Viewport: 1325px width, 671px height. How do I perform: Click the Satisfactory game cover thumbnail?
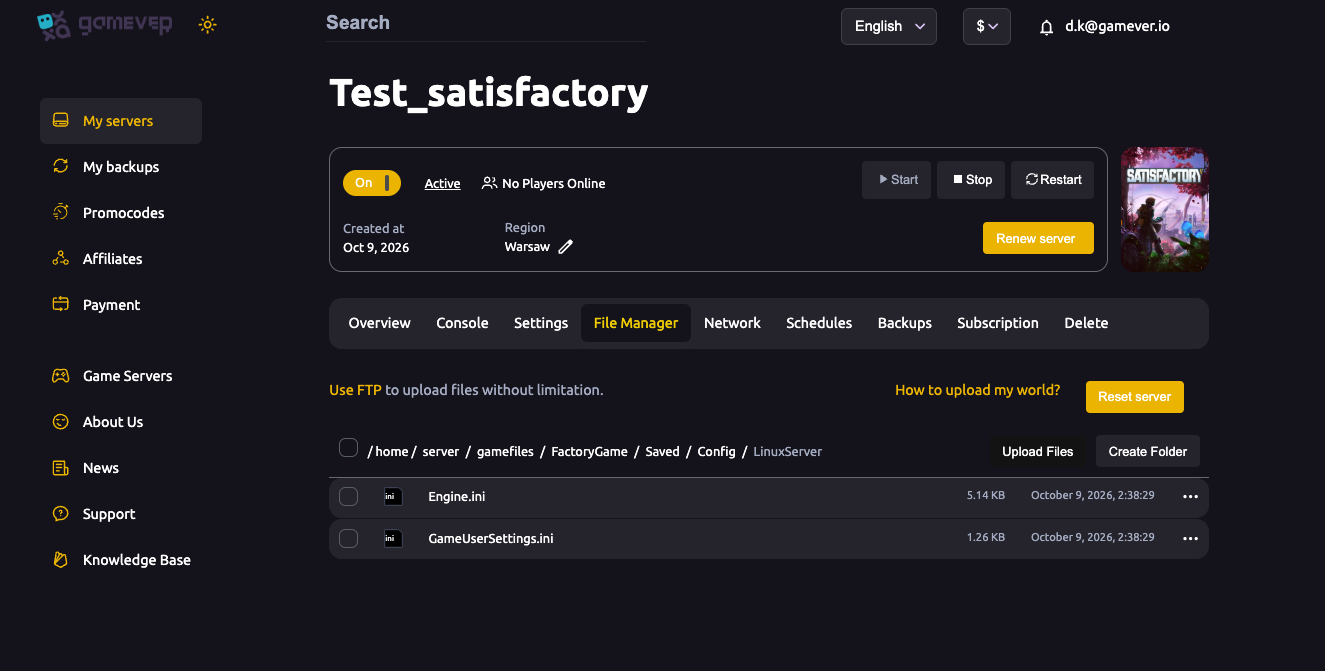(1165, 210)
